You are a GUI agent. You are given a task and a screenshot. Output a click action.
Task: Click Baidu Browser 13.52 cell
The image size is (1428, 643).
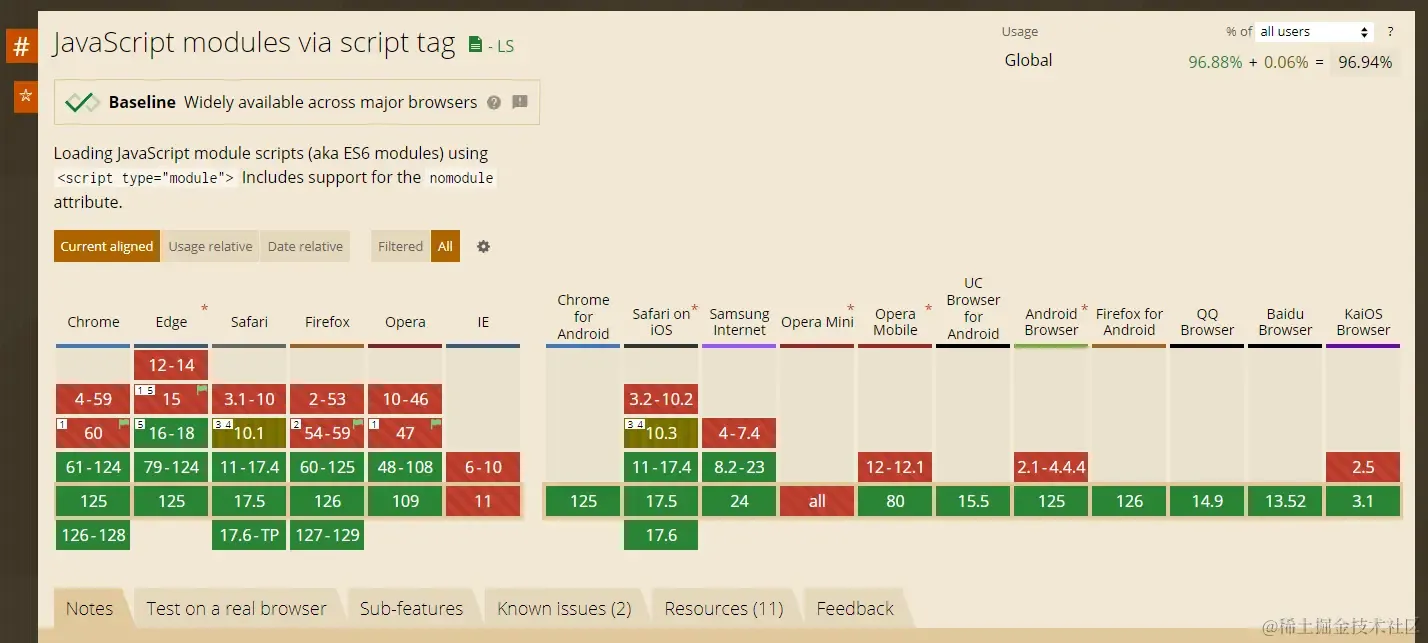tap(1285, 501)
